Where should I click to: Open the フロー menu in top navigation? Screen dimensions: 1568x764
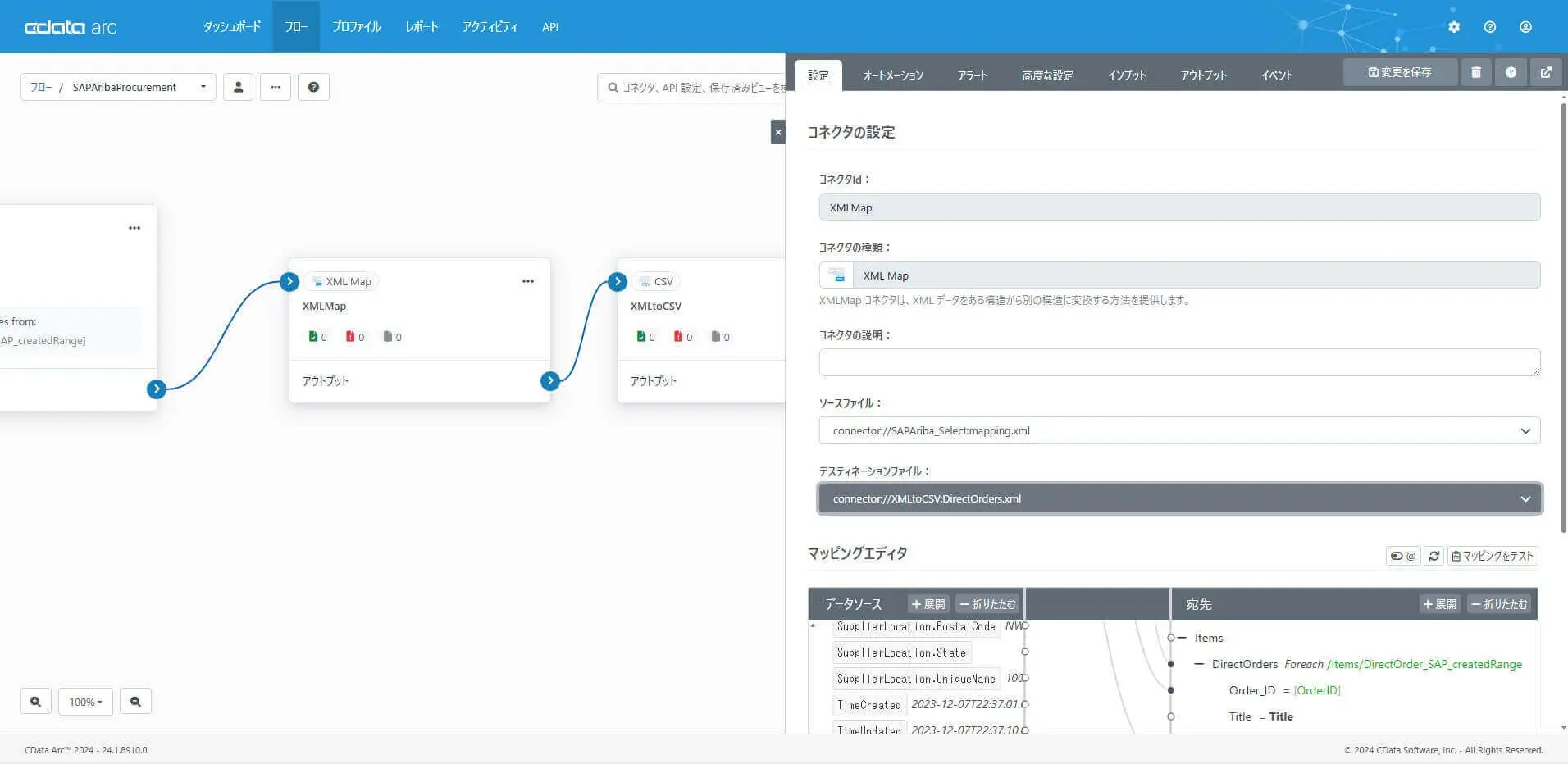point(296,27)
